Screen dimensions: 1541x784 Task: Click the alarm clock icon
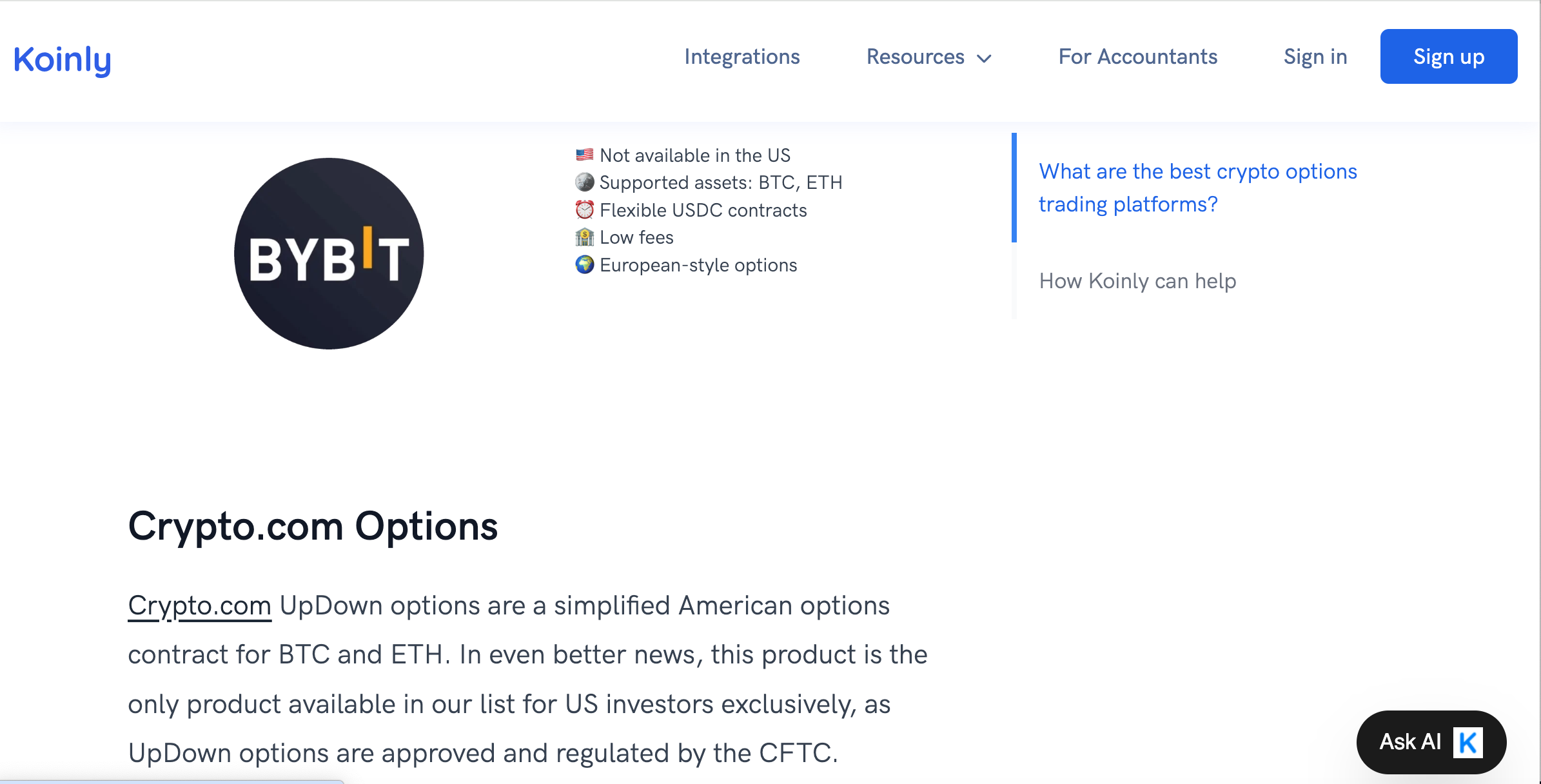[x=585, y=210]
